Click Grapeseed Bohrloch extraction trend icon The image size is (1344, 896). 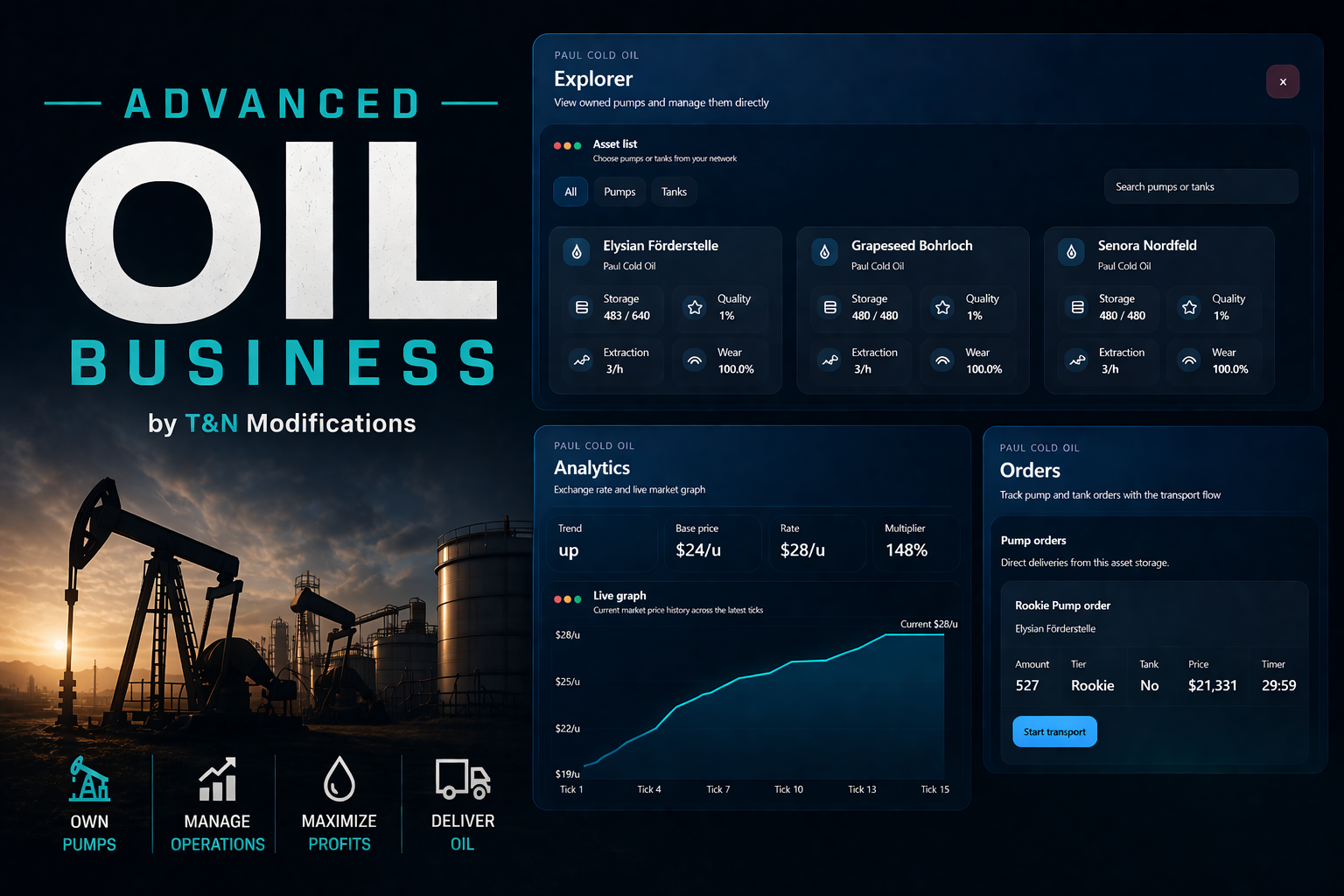830,360
